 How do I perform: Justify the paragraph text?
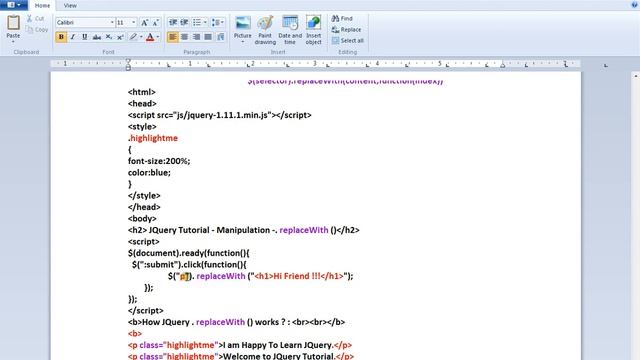click(x=208, y=37)
